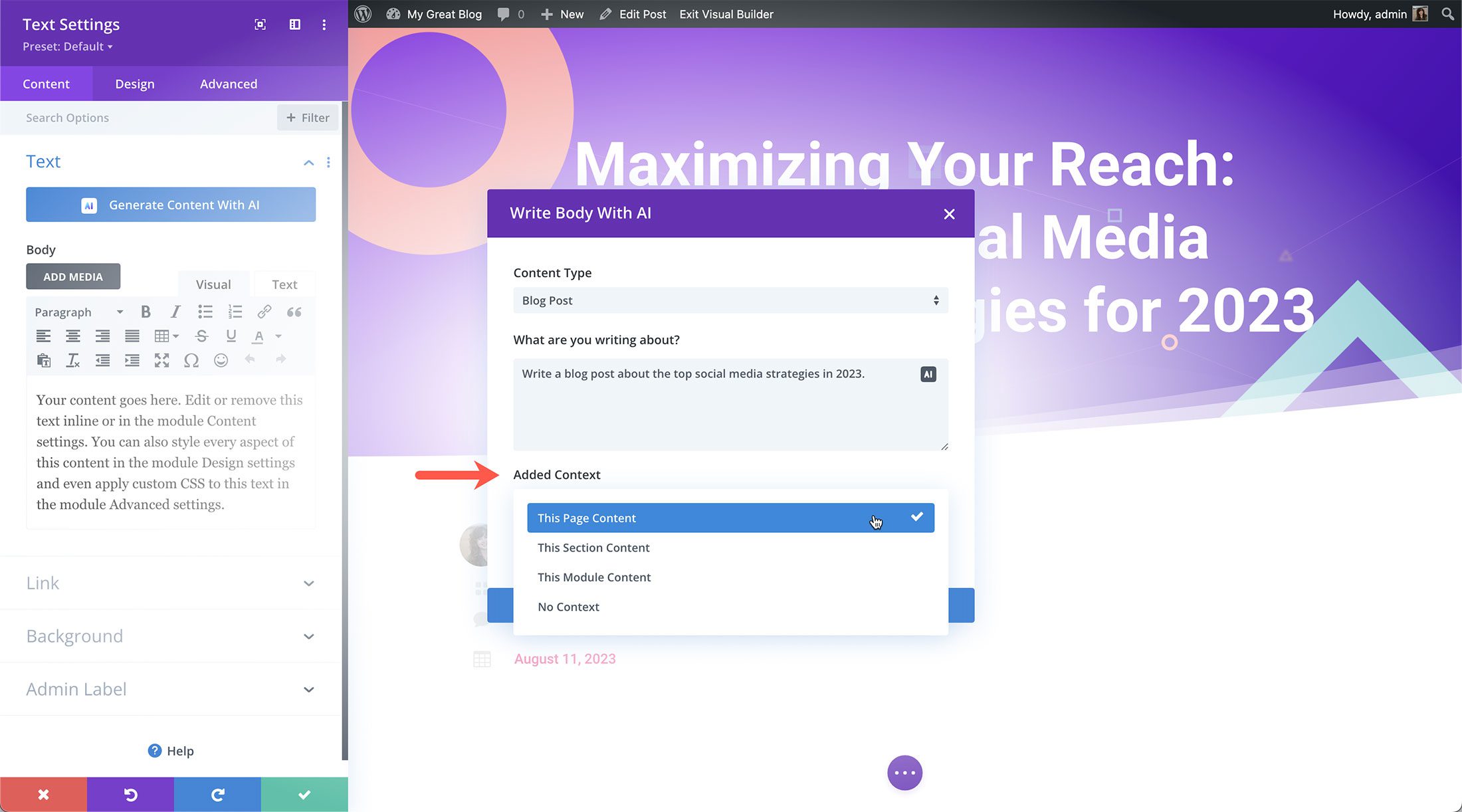Select 'This Page Content' context option

pyautogui.click(x=730, y=517)
